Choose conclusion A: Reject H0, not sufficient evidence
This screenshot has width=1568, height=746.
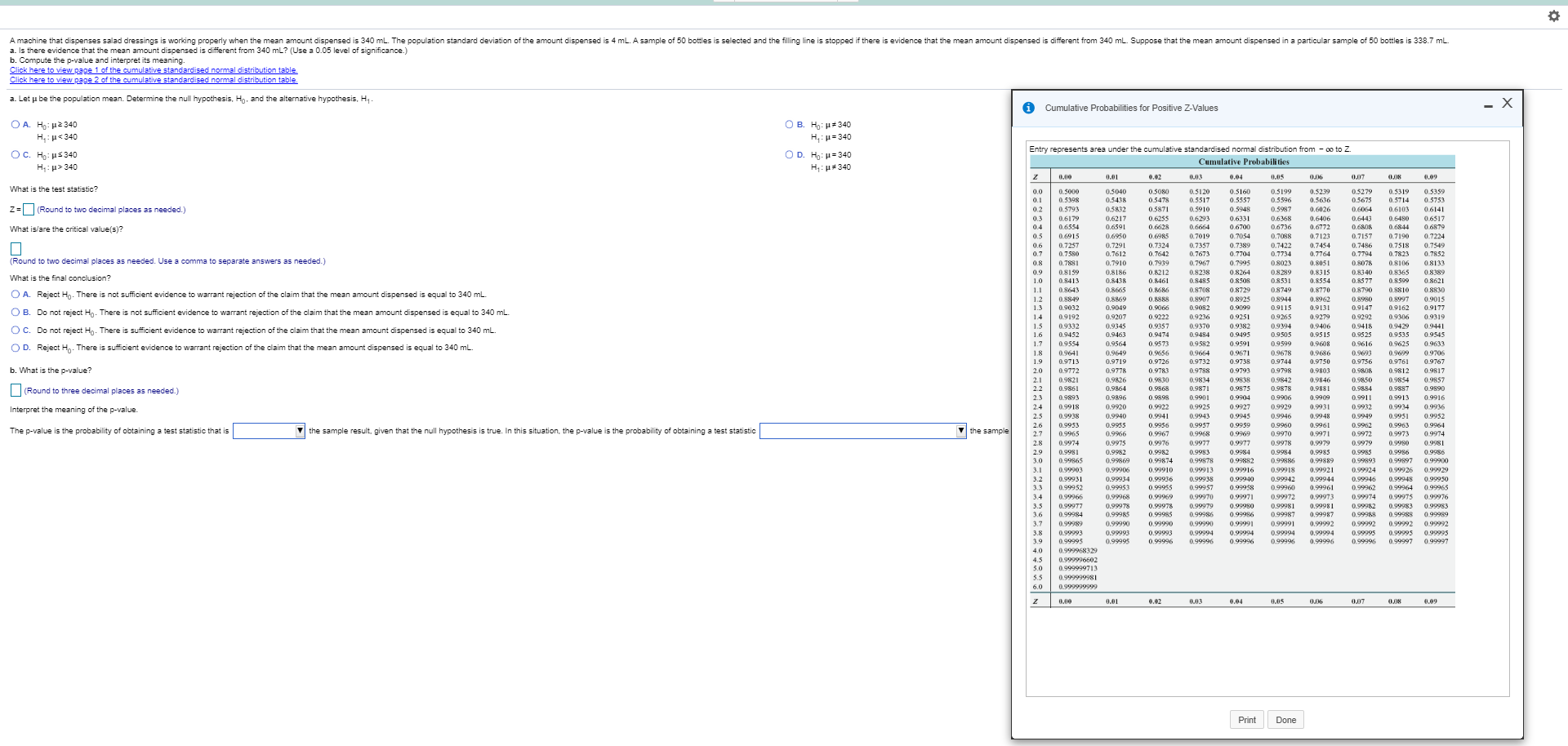click(x=16, y=295)
